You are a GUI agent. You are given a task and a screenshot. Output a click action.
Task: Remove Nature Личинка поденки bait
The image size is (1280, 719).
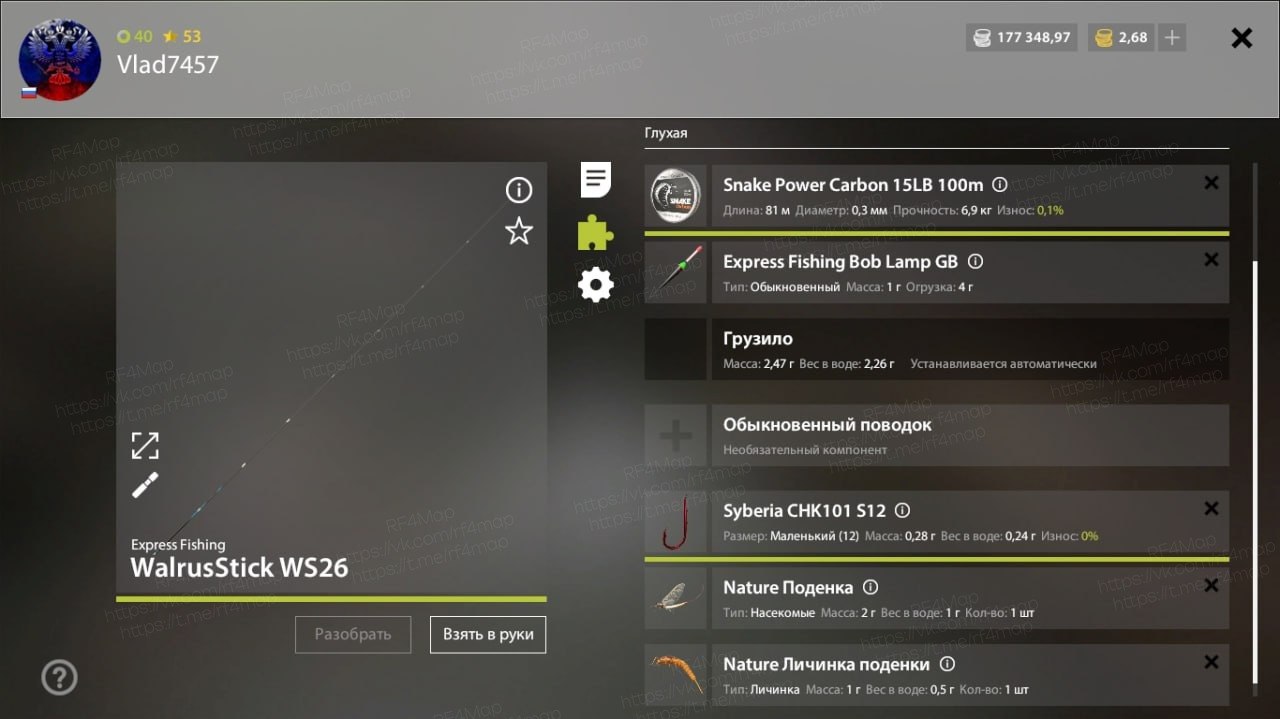pos(1211,662)
